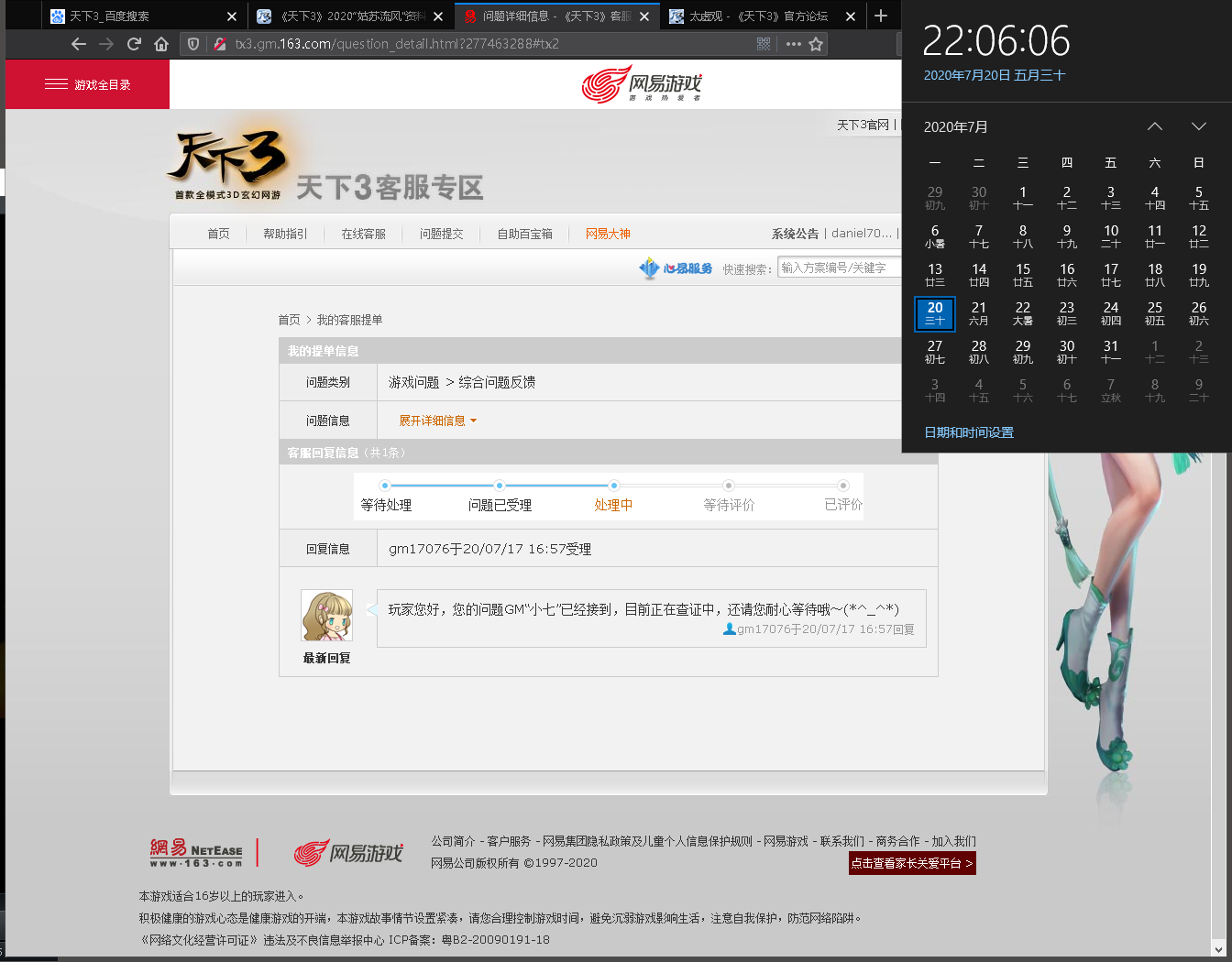Viewport: 1232px width, 962px height.
Task: Open 客户服务 footer link
Action: (x=509, y=841)
